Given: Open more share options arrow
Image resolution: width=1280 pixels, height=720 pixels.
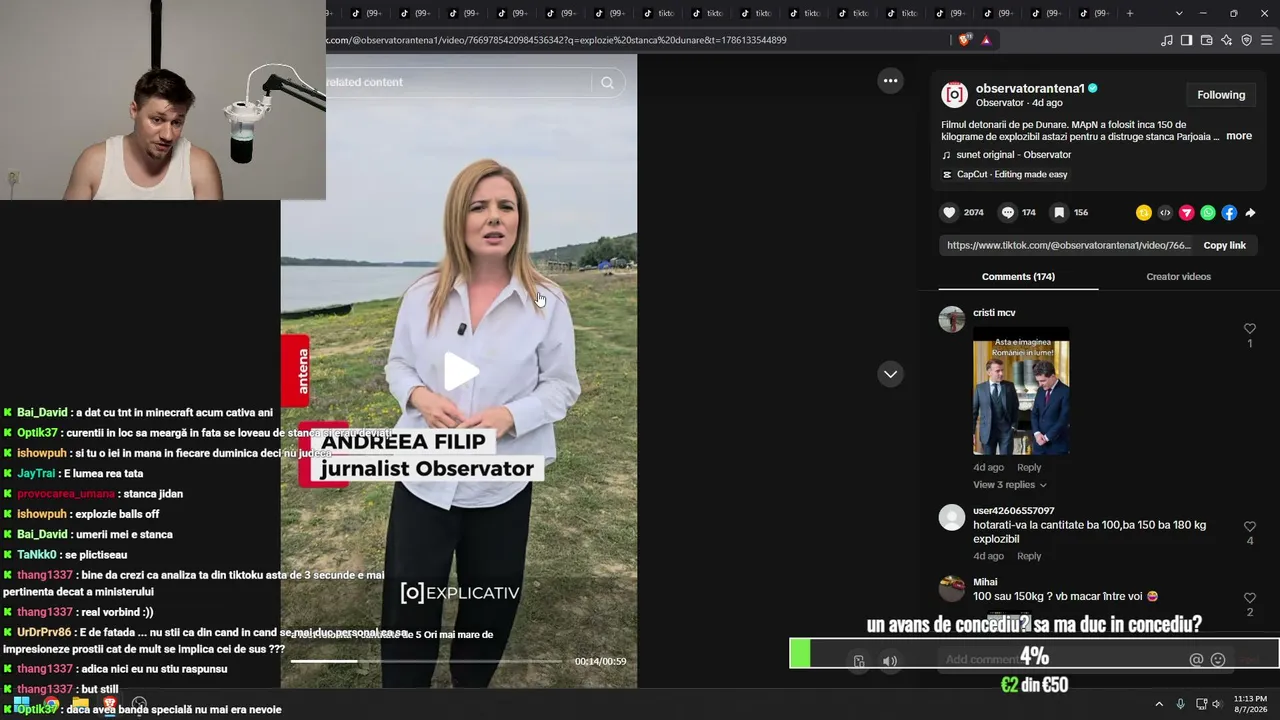Looking at the screenshot, I should (x=1250, y=213).
